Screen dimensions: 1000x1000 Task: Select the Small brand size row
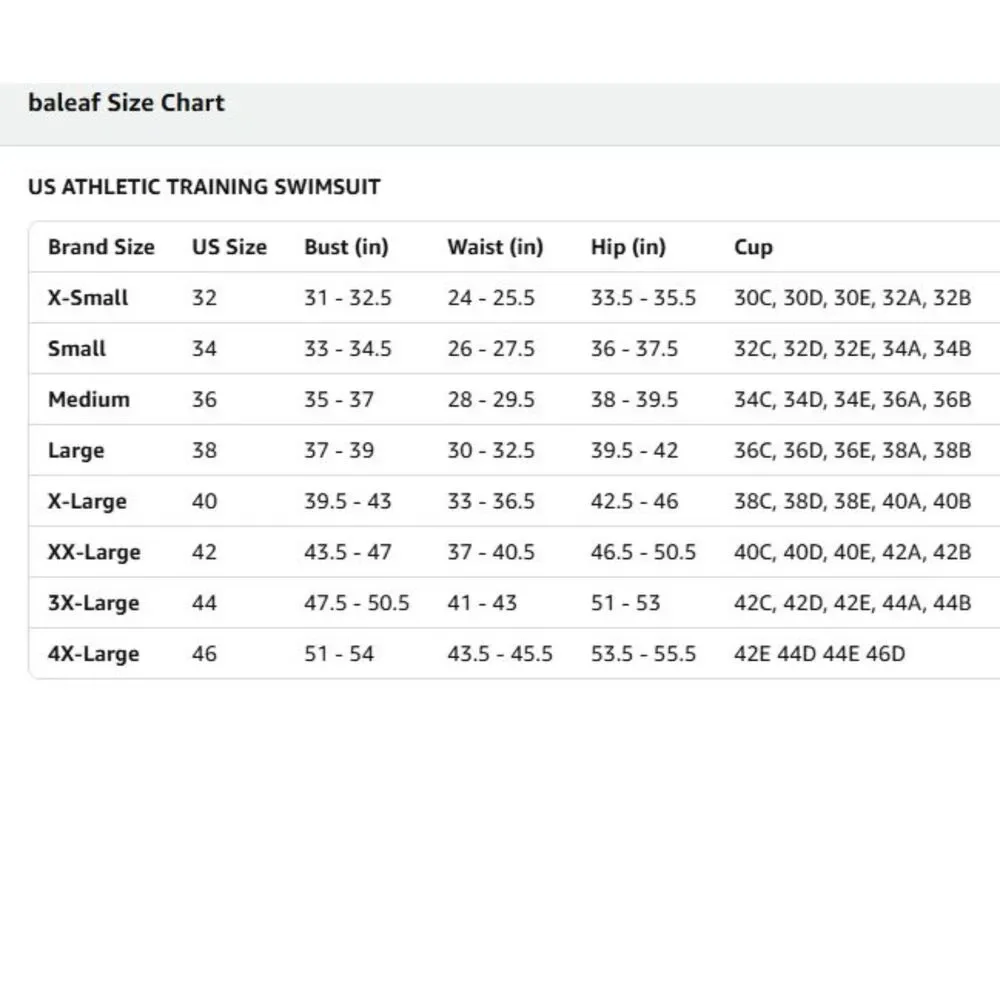[514, 349]
